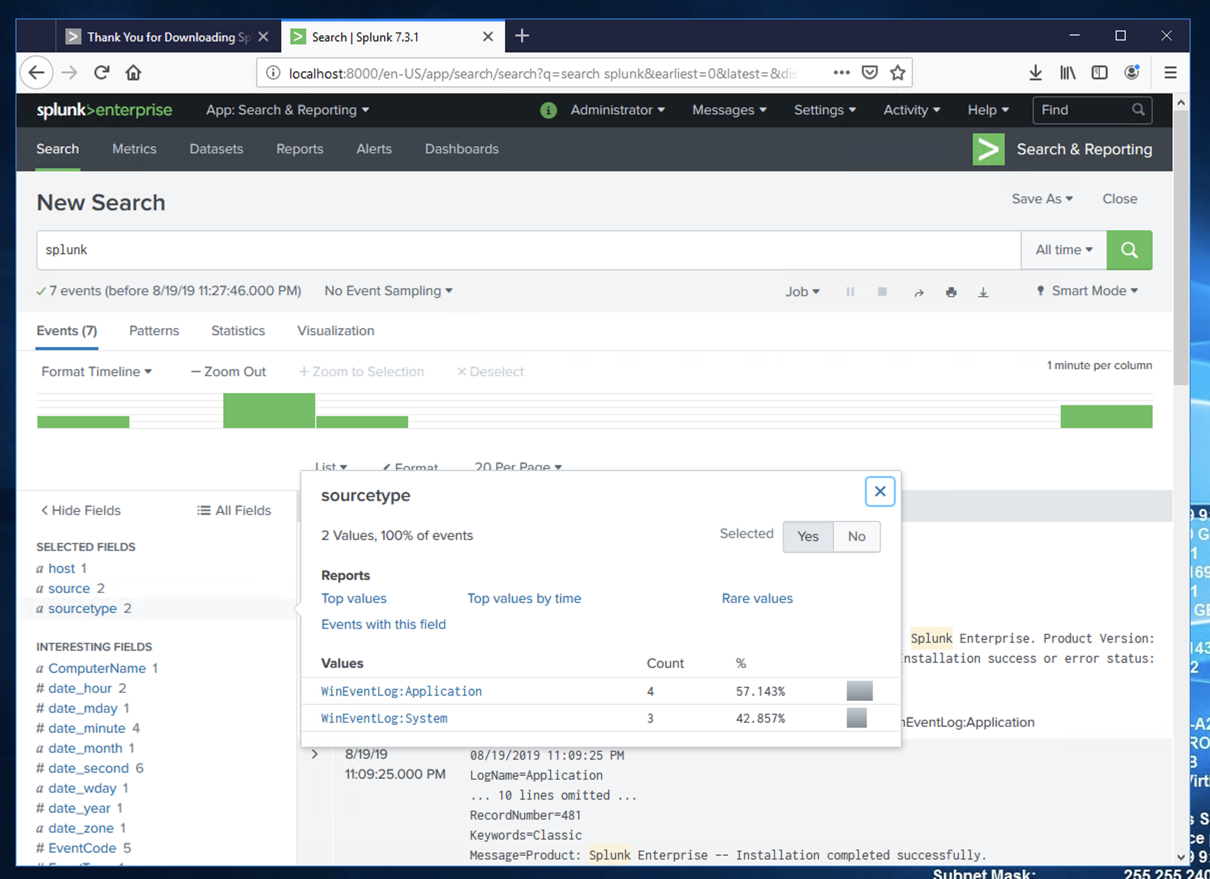The height and width of the screenshot is (879, 1210).
Task: Export search results with download icon
Action: (983, 292)
